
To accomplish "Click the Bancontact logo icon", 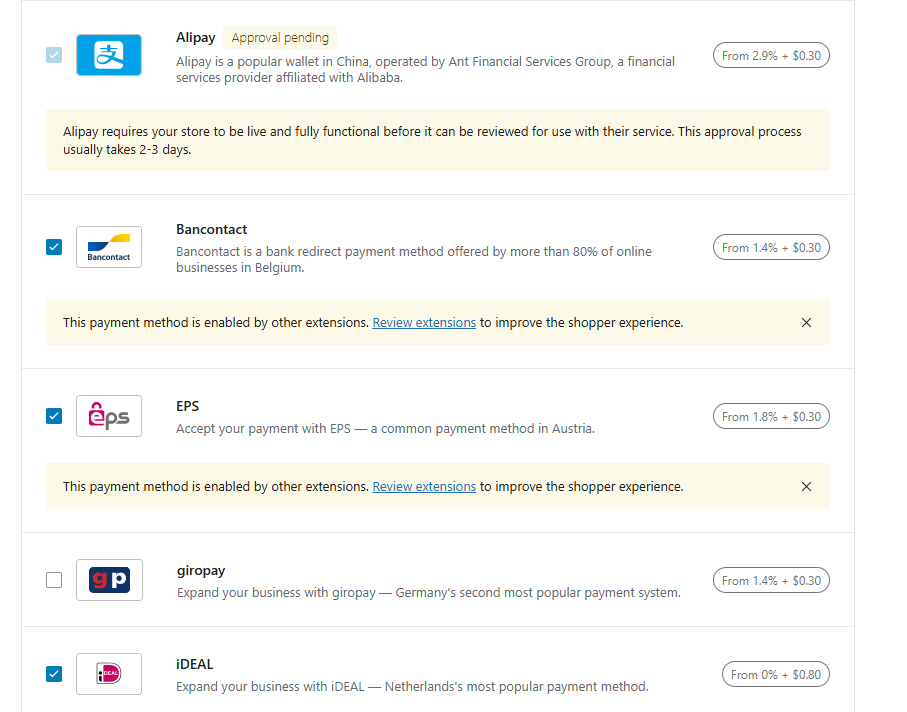I will coord(109,247).
